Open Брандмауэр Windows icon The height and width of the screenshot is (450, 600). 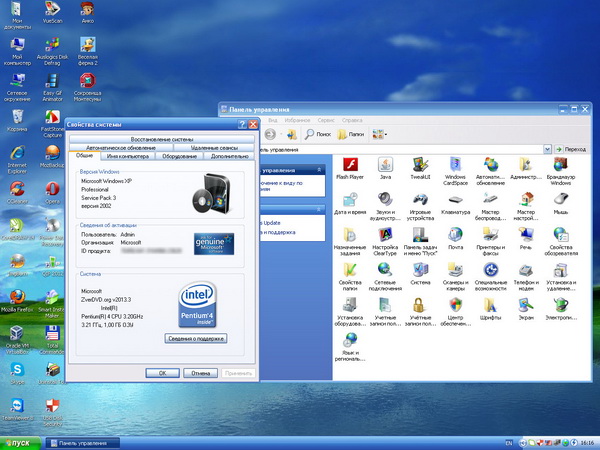click(x=561, y=165)
